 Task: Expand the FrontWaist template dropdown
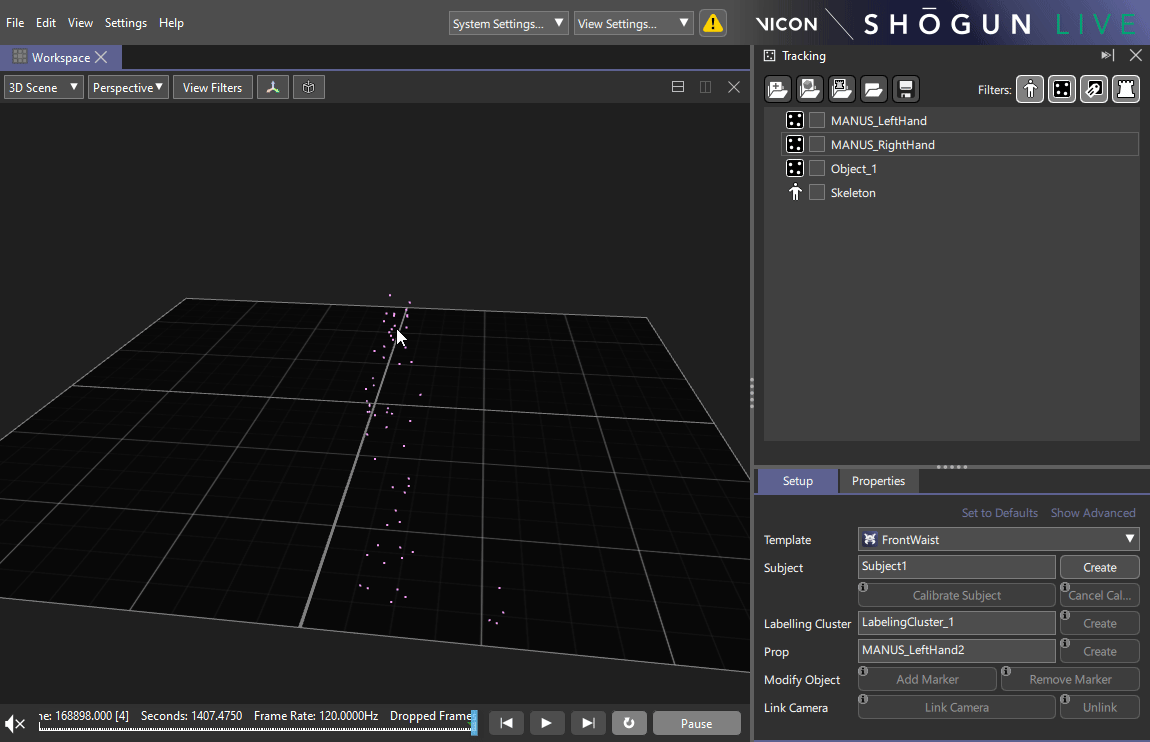(x=998, y=539)
